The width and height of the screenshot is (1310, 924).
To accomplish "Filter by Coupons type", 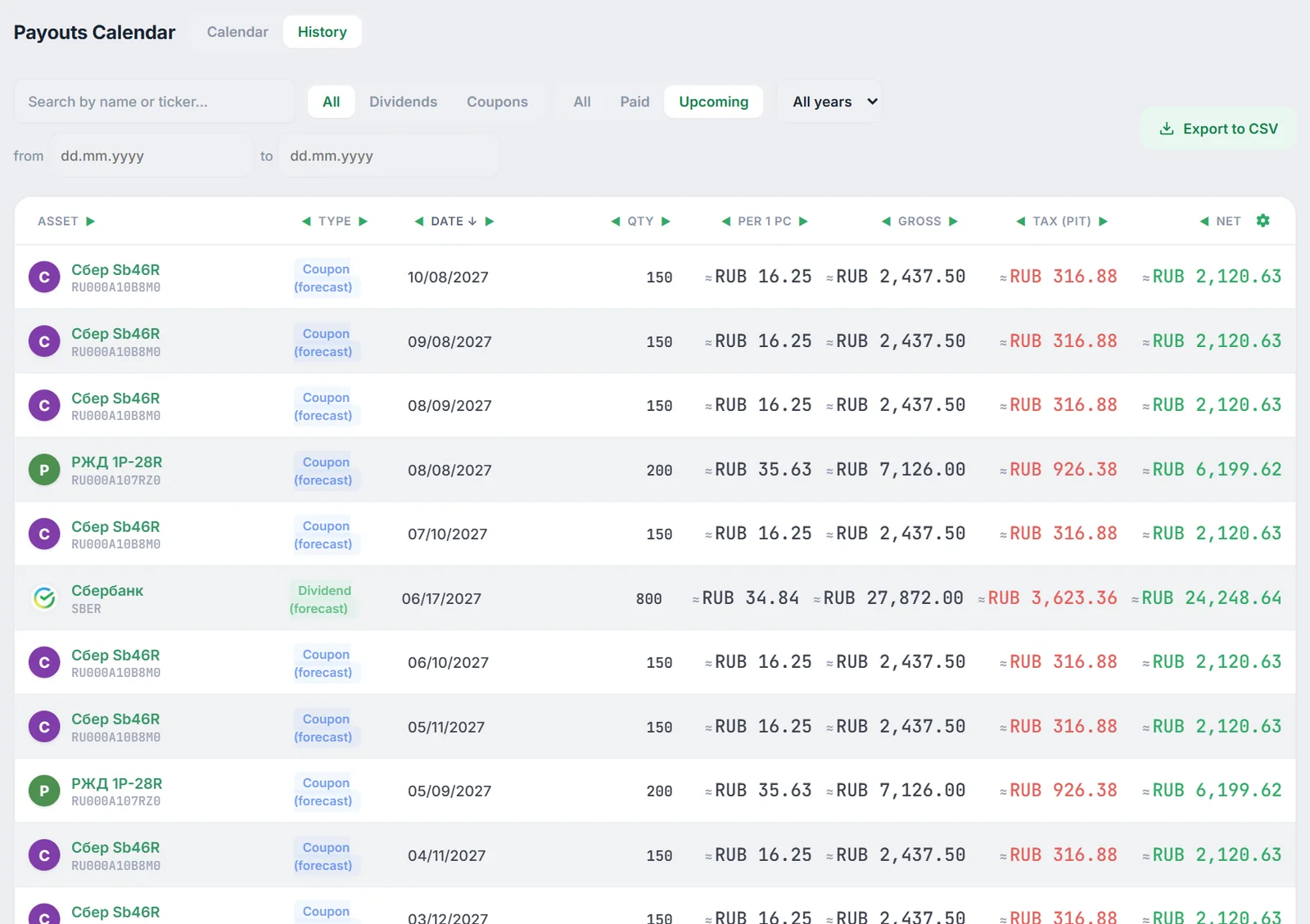I will coord(497,101).
